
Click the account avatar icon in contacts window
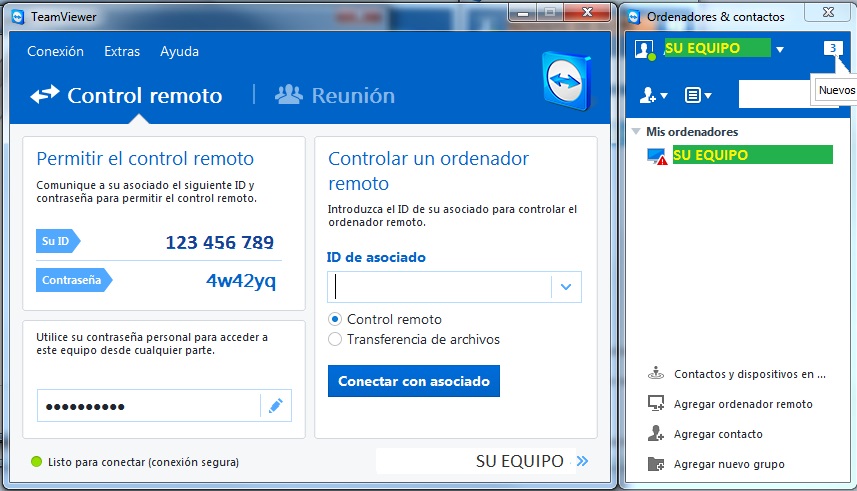coord(645,49)
